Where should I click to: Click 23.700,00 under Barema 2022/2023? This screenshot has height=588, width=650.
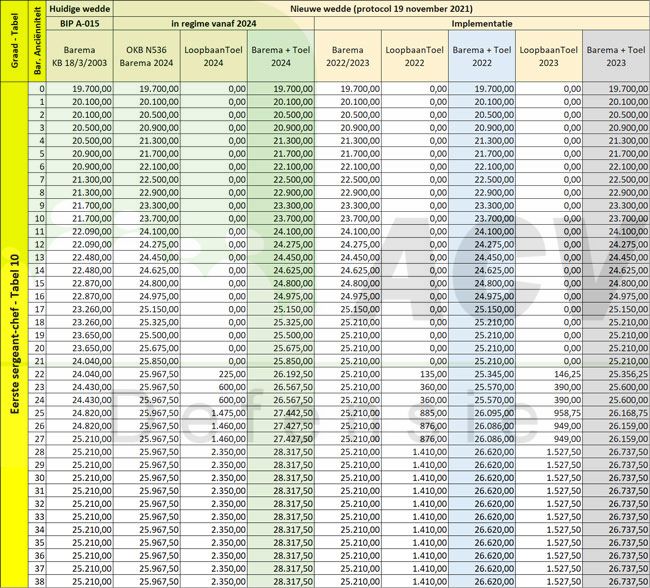[x=348, y=219]
